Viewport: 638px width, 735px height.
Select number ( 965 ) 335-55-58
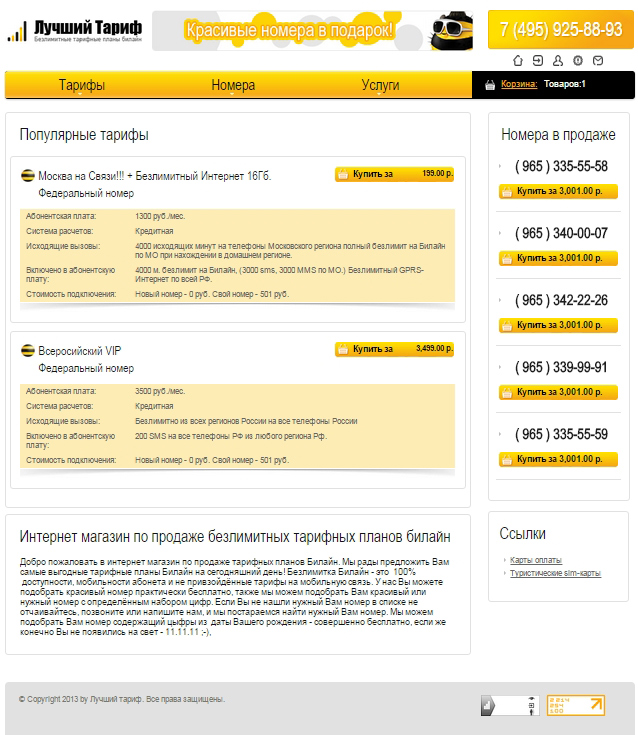(x=561, y=166)
